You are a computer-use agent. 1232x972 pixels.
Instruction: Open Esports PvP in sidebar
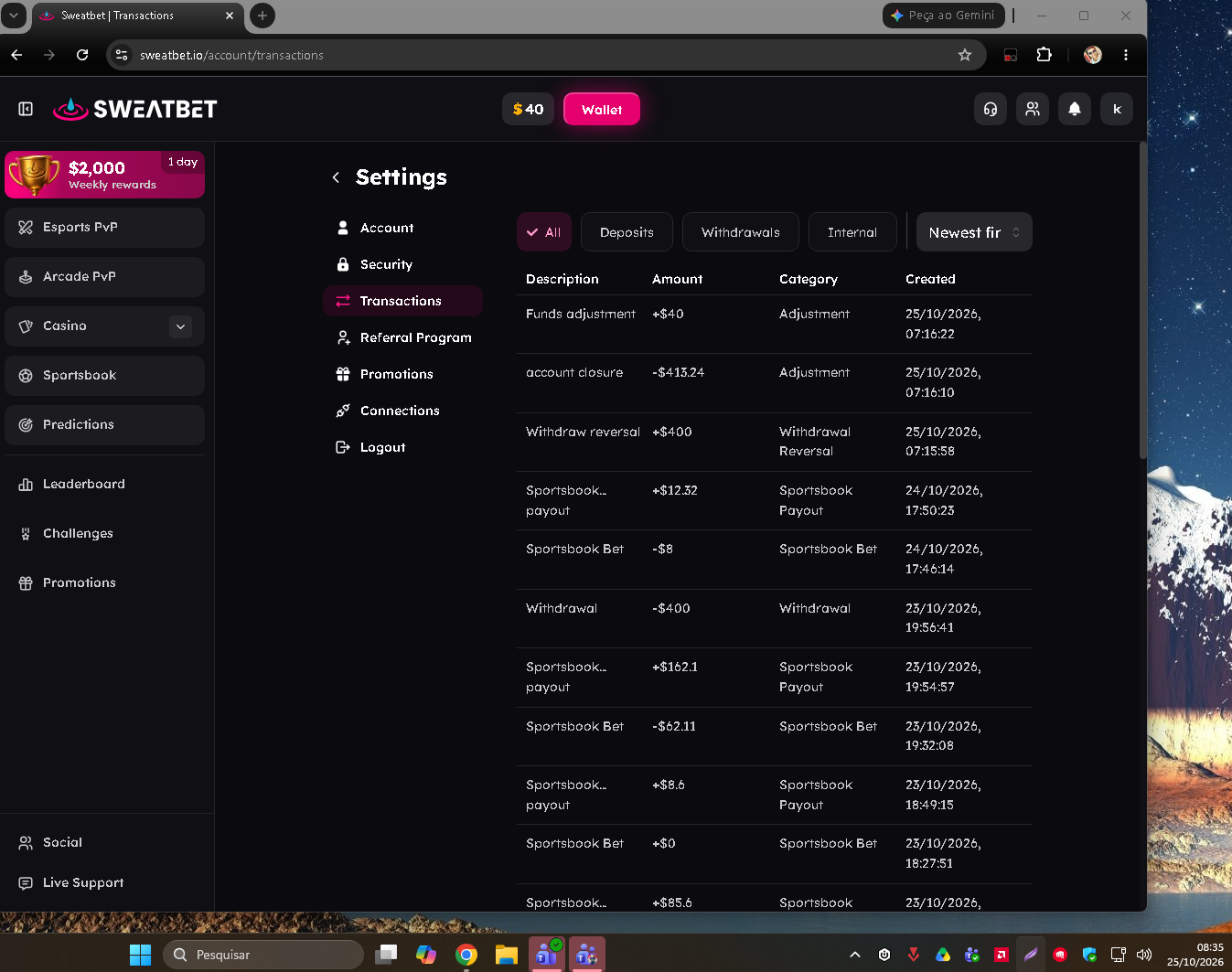click(104, 228)
